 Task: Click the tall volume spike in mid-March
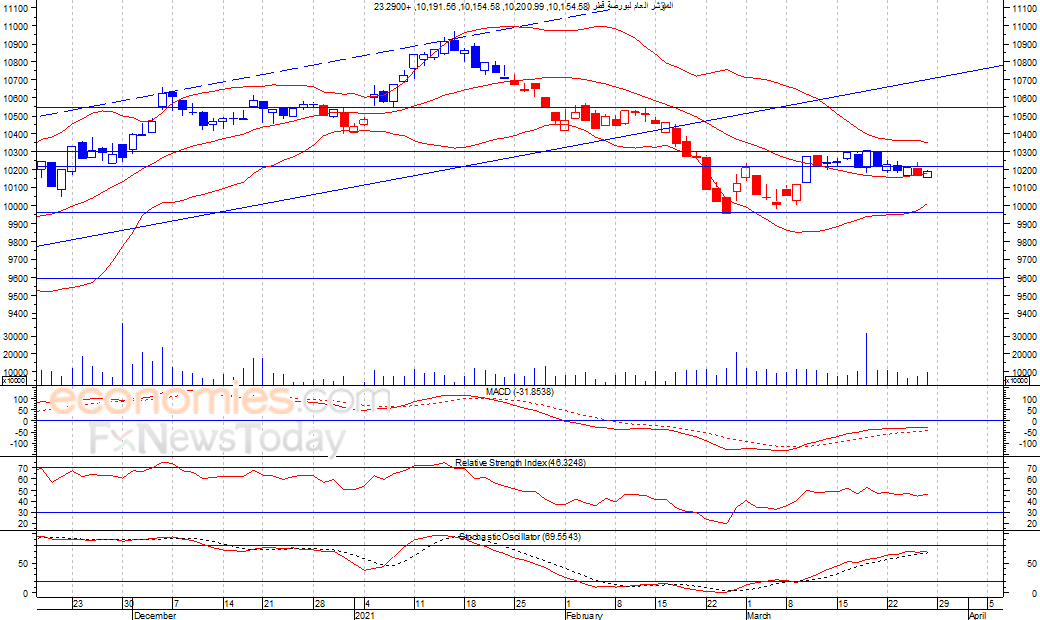pos(866,359)
